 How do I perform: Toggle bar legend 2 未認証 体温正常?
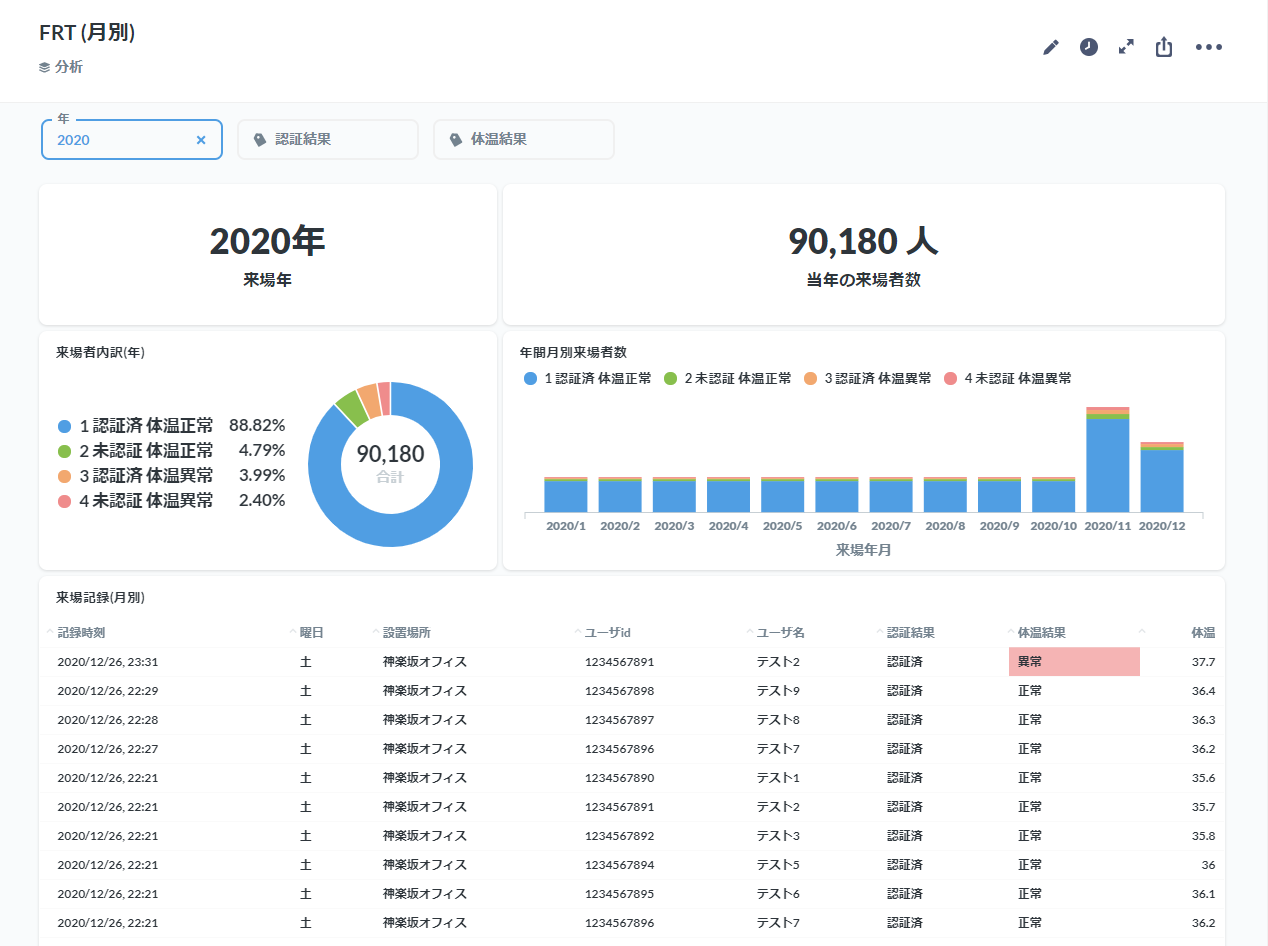tap(728, 379)
